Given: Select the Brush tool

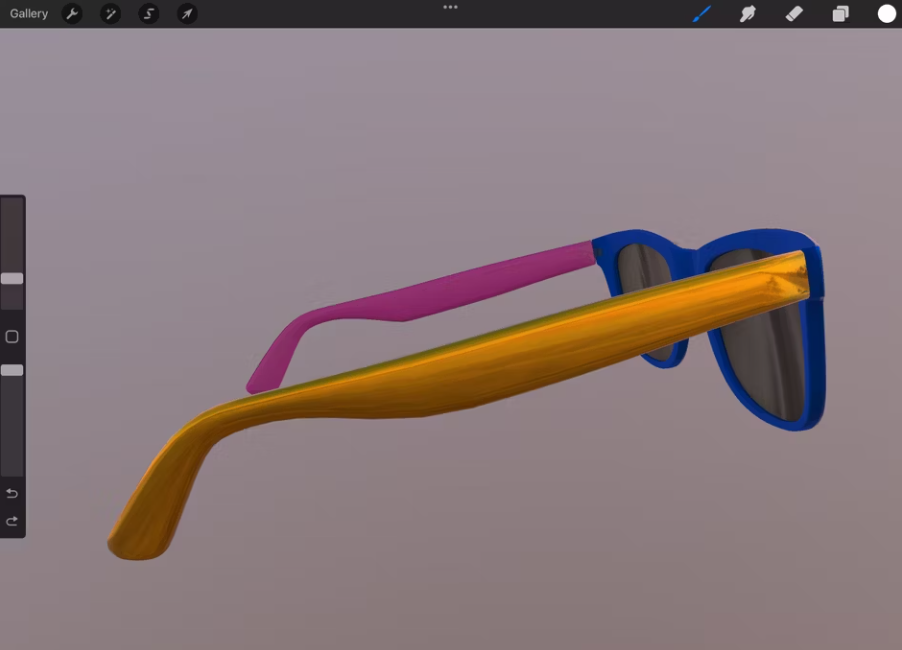Looking at the screenshot, I should point(701,13).
